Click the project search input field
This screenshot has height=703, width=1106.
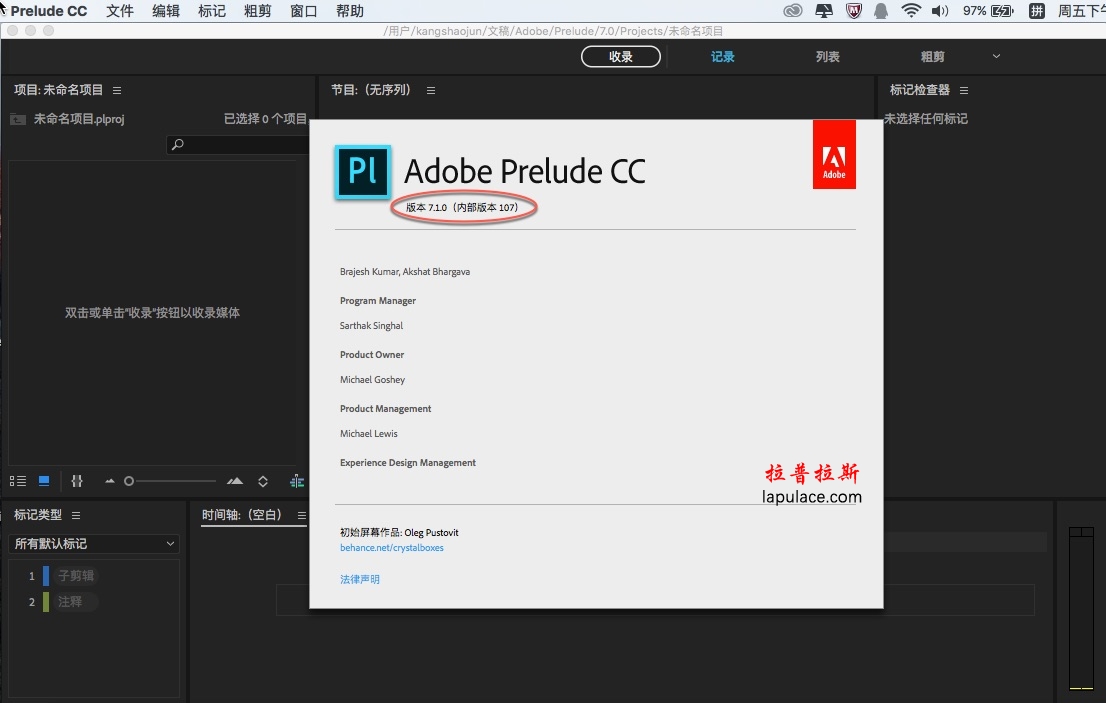click(x=238, y=144)
